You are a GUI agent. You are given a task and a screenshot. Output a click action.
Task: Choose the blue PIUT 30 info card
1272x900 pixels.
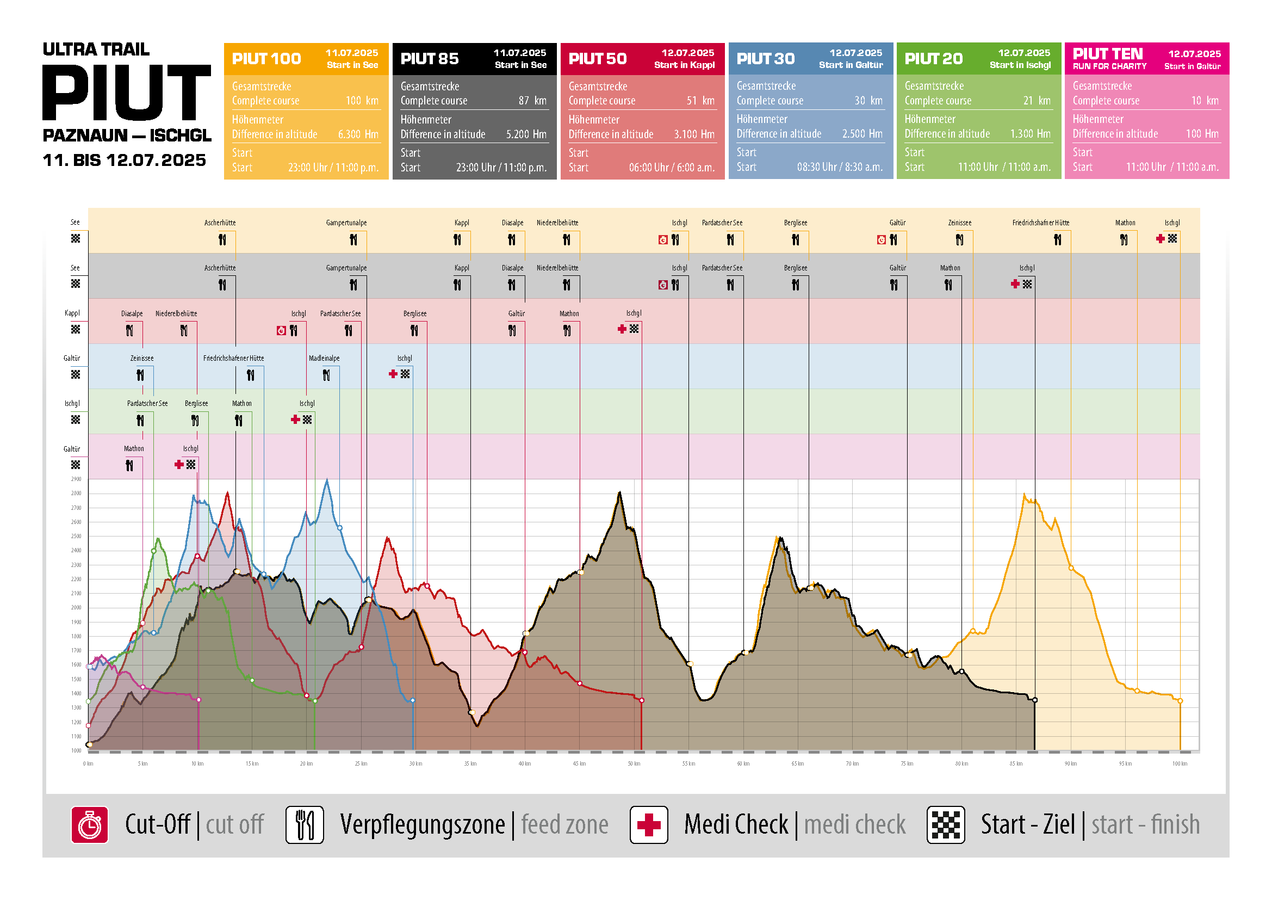pos(809,110)
